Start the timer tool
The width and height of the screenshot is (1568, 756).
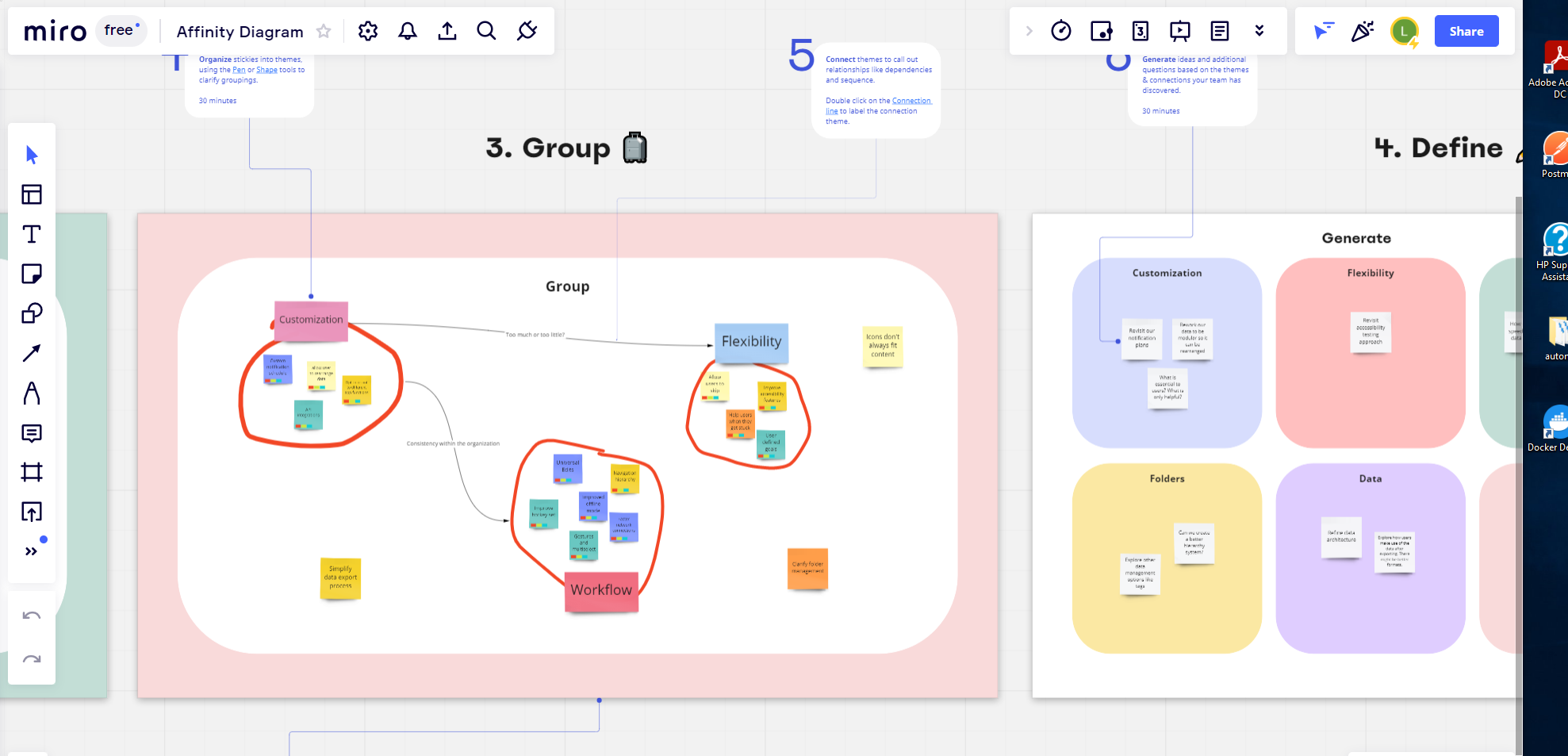pos(1061,31)
